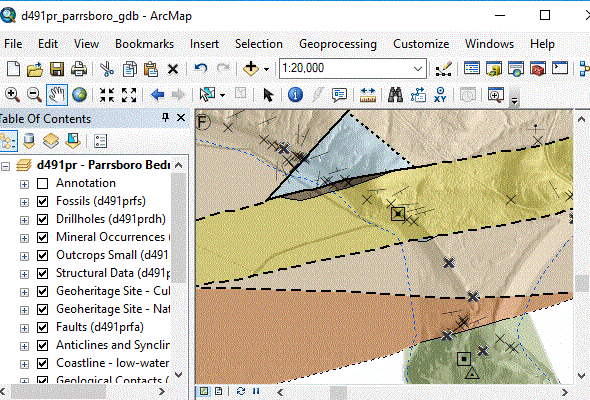Image resolution: width=590 pixels, height=400 pixels.
Task: Toggle Coastline - low-water layer checkbox
Action: click(43, 363)
